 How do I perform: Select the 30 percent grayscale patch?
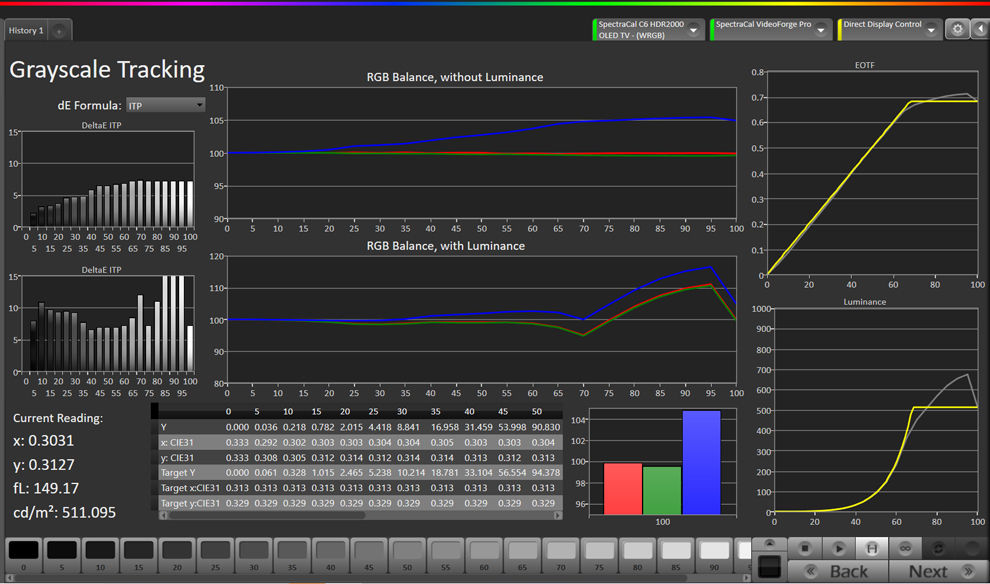254,555
